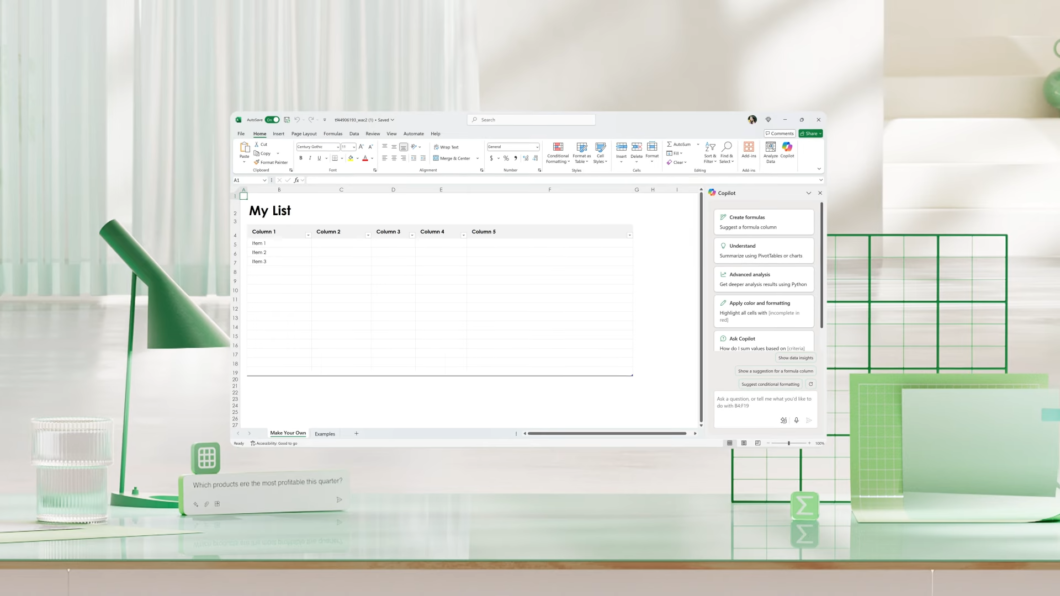Click the Show data insights button
This screenshot has height=596, width=1060.
(796, 358)
